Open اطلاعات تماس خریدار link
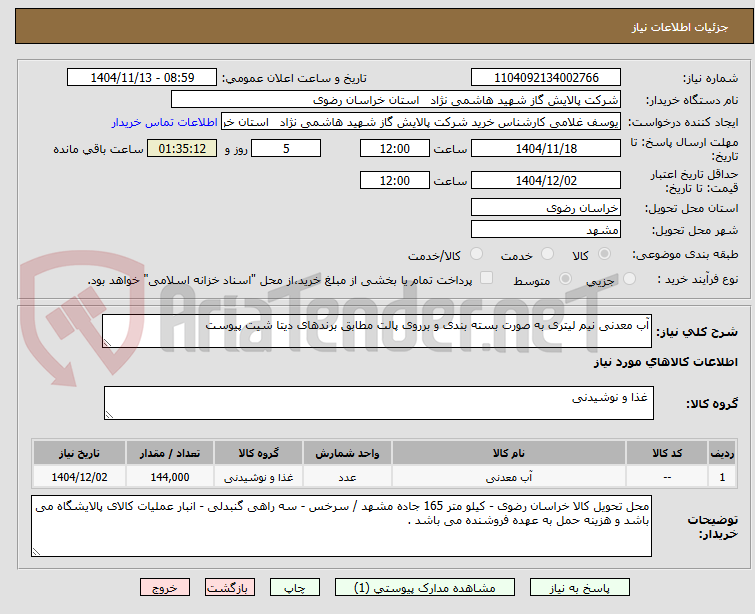The width and height of the screenshot is (755, 614). pos(165,122)
